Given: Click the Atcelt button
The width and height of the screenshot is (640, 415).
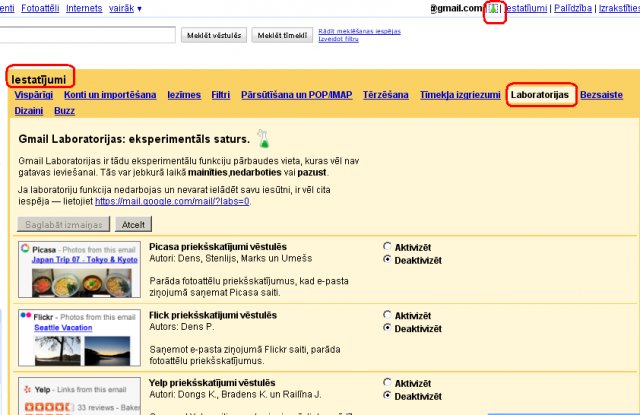Looking at the screenshot, I should point(133,224).
